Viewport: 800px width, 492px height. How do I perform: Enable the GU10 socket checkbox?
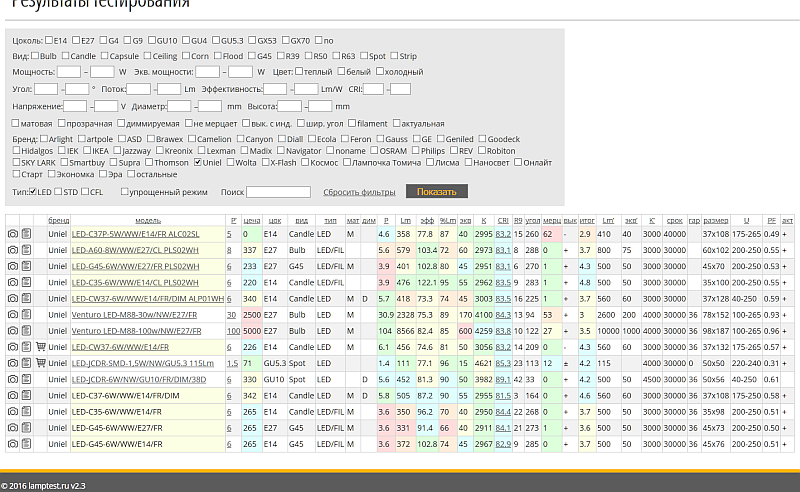152,40
